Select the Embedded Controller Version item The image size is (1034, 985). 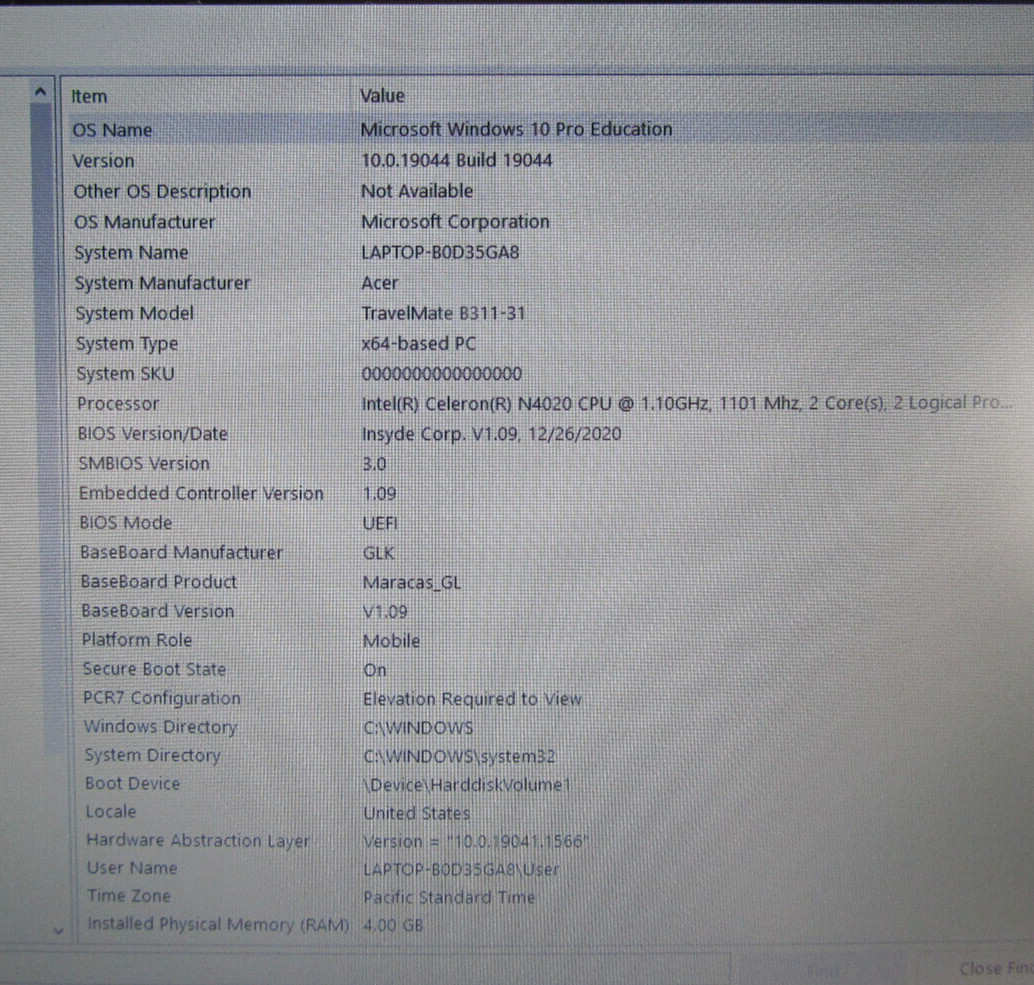tap(201, 493)
